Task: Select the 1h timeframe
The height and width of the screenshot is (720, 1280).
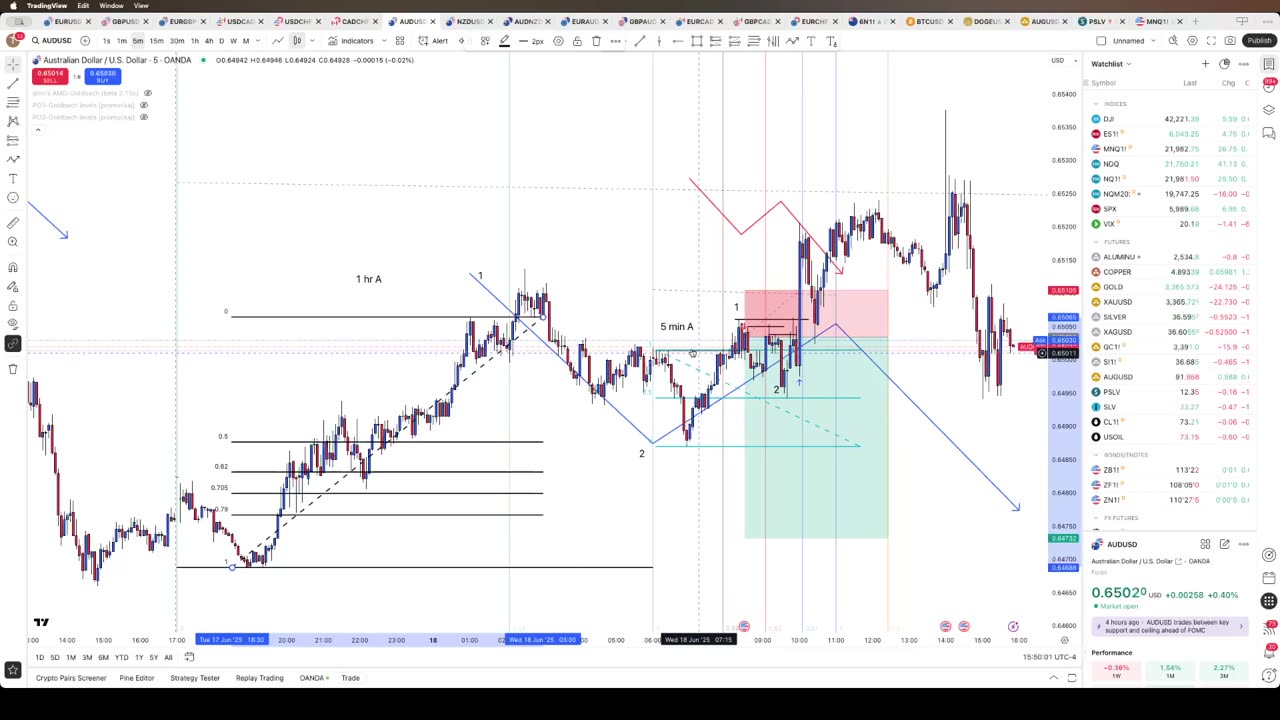Action: click(195, 41)
